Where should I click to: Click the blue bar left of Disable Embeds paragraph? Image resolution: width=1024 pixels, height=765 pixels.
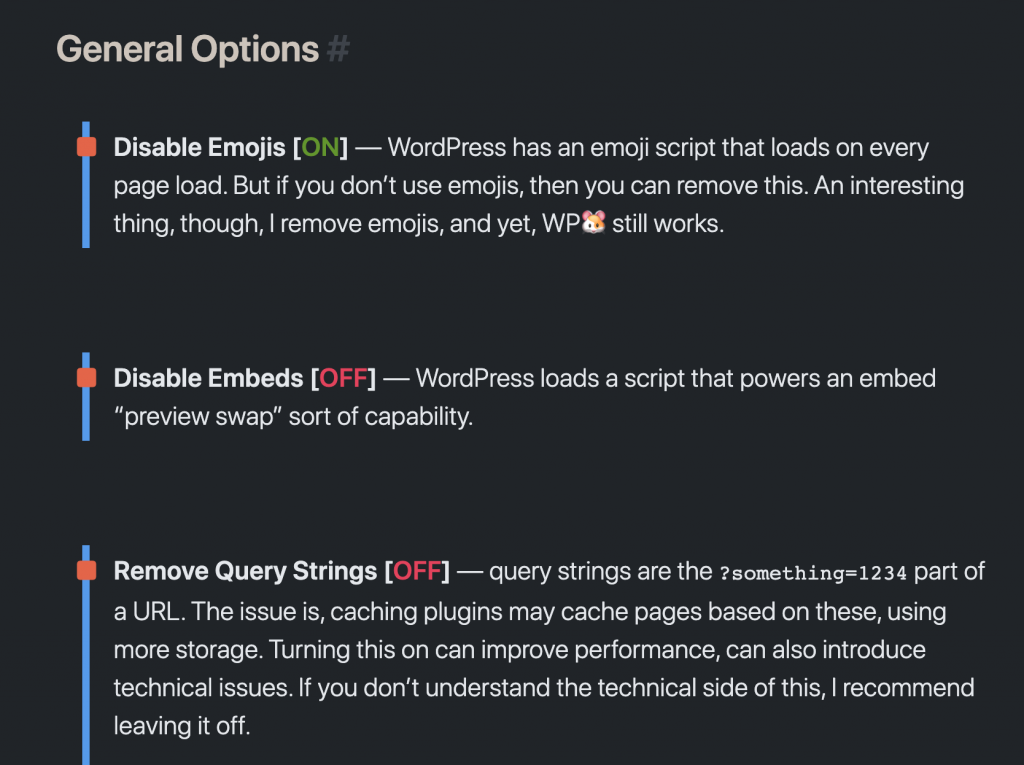click(86, 415)
